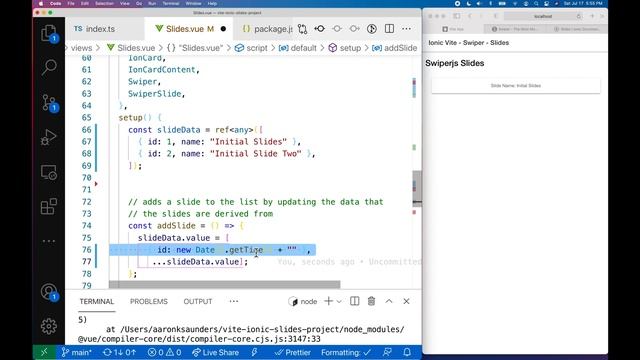Click the remote window indicator in status bar

(x=44, y=352)
